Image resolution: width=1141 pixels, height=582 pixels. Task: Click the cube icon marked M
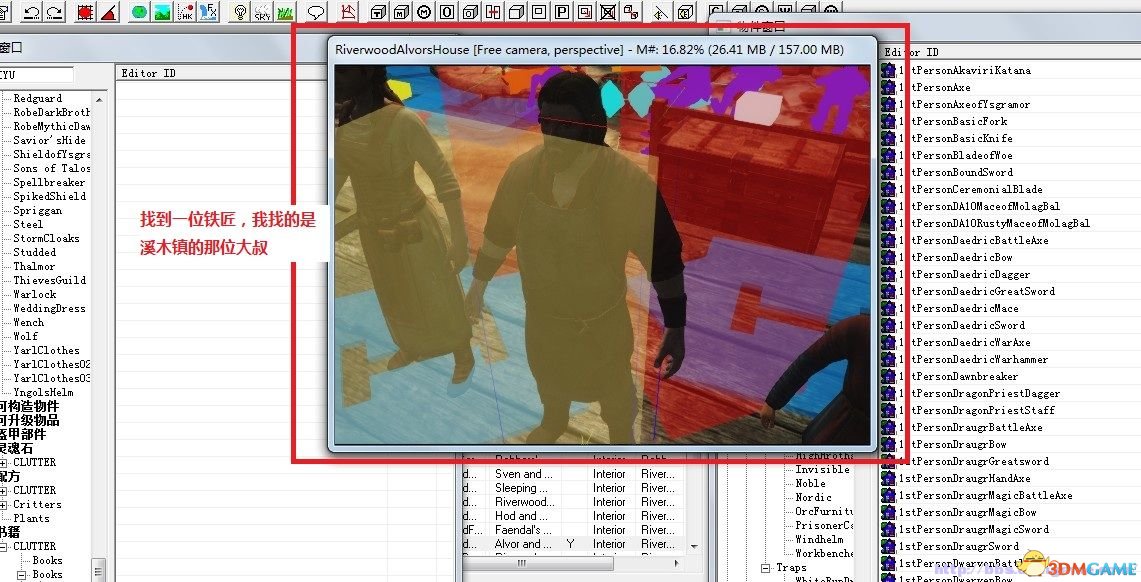402,12
